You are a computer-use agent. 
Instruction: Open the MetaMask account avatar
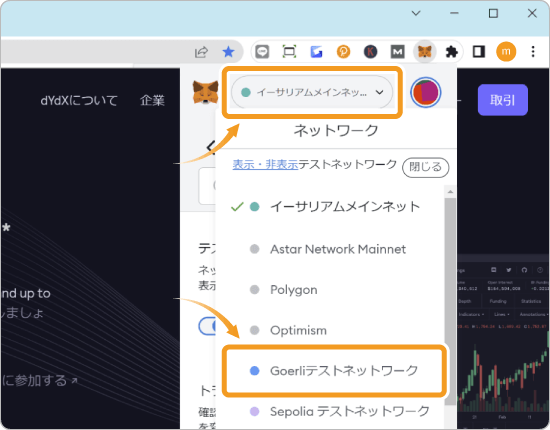425,92
